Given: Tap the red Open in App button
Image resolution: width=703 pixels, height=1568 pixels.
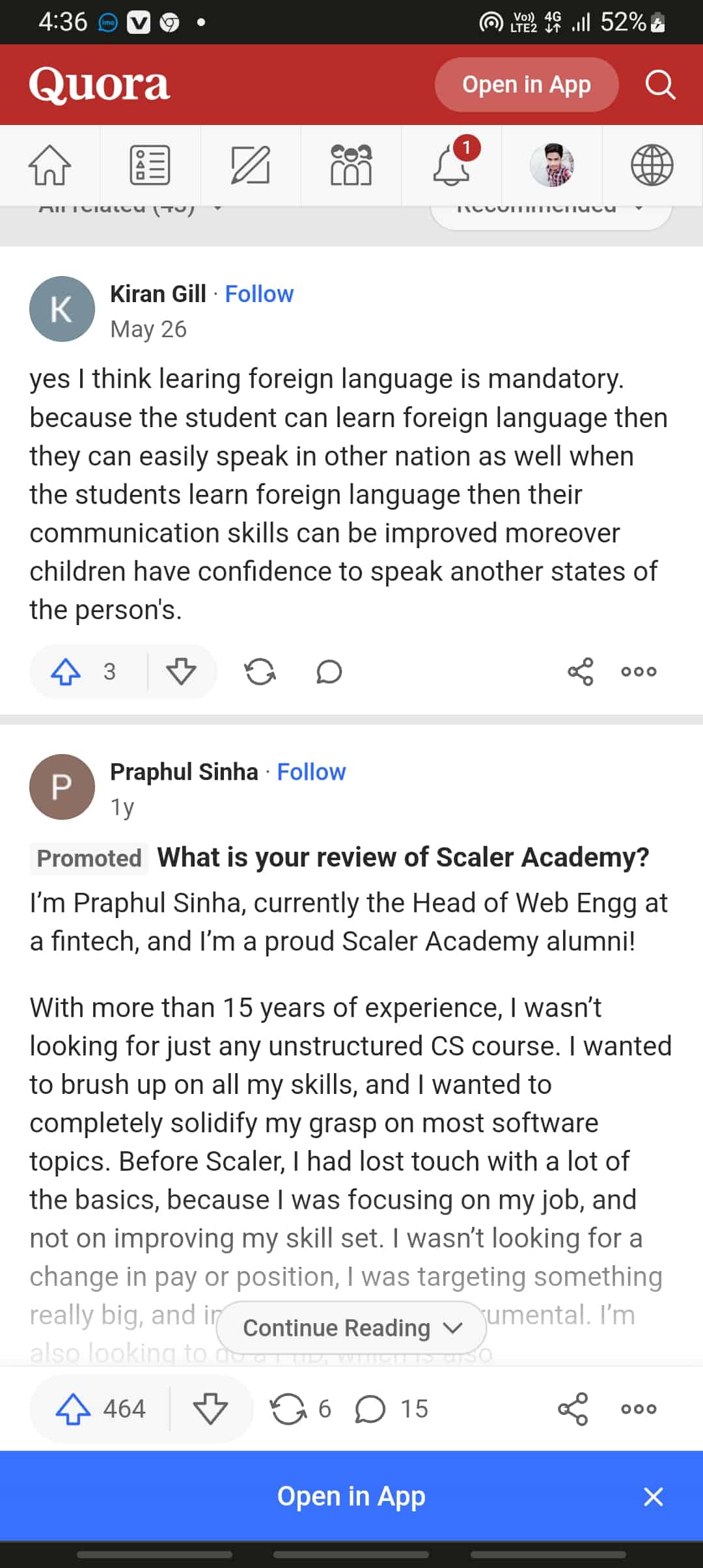Looking at the screenshot, I should coord(526,85).
